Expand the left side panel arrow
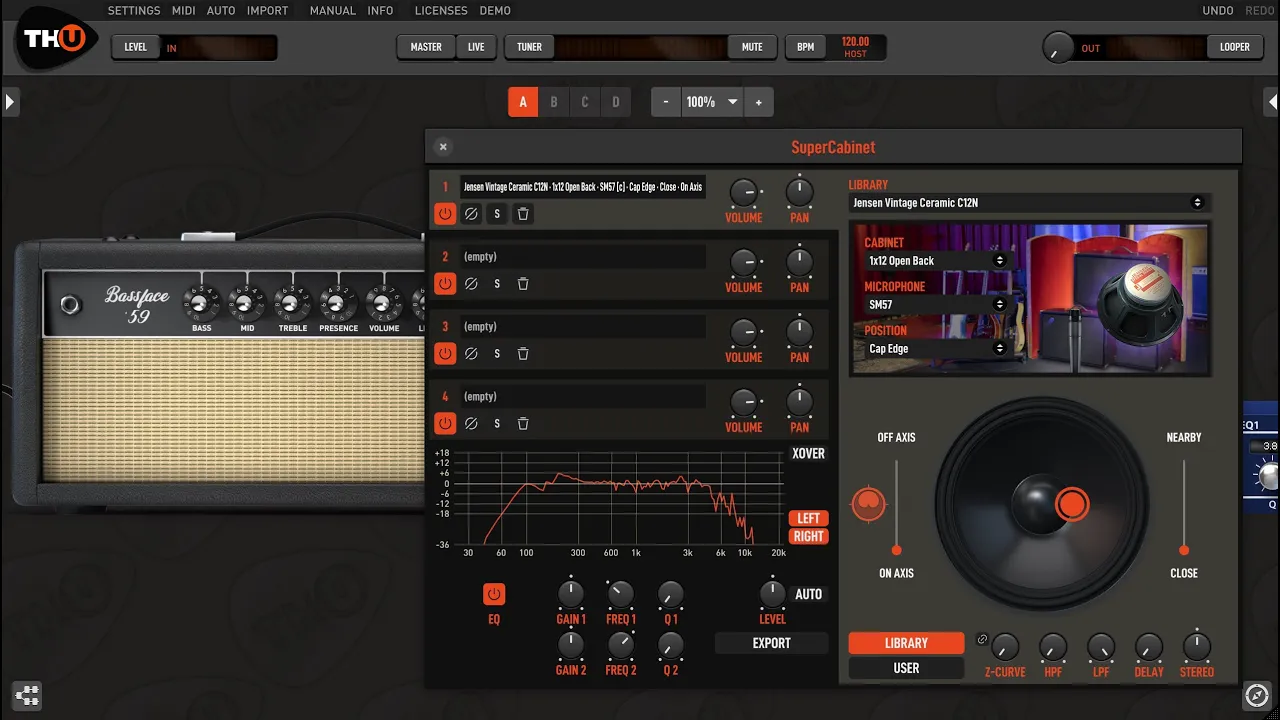1280x720 pixels. [10, 102]
